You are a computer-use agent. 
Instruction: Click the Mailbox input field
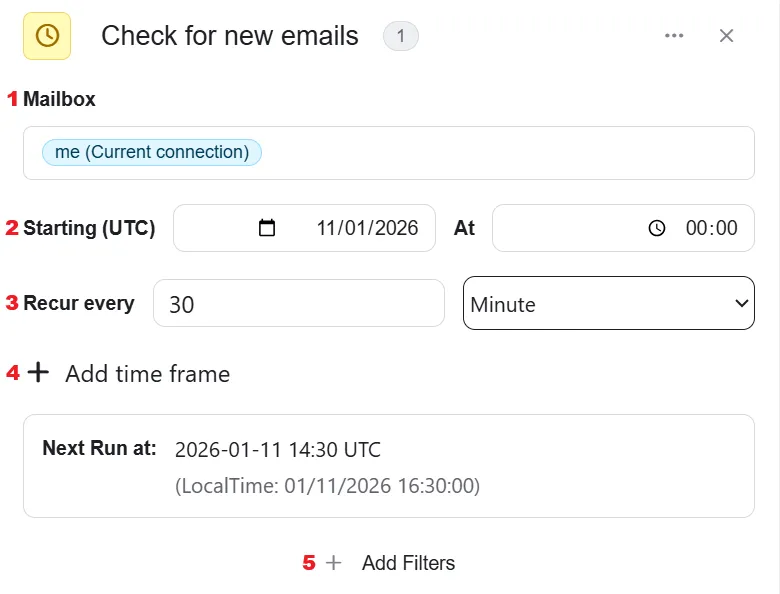tap(389, 153)
